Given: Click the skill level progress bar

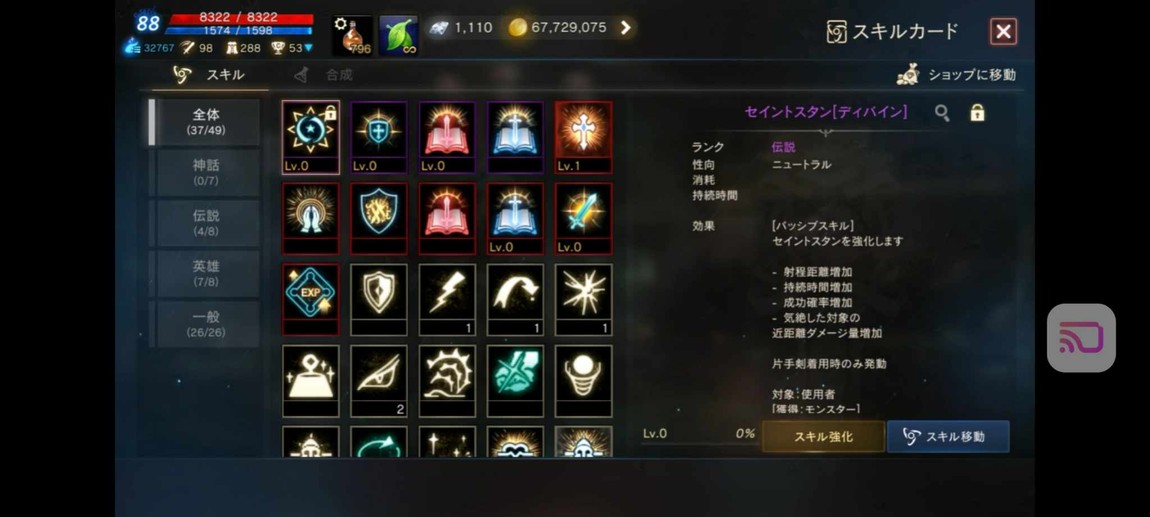Looking at the screenshot, I should pyautogui.click(x=699, y=444).
